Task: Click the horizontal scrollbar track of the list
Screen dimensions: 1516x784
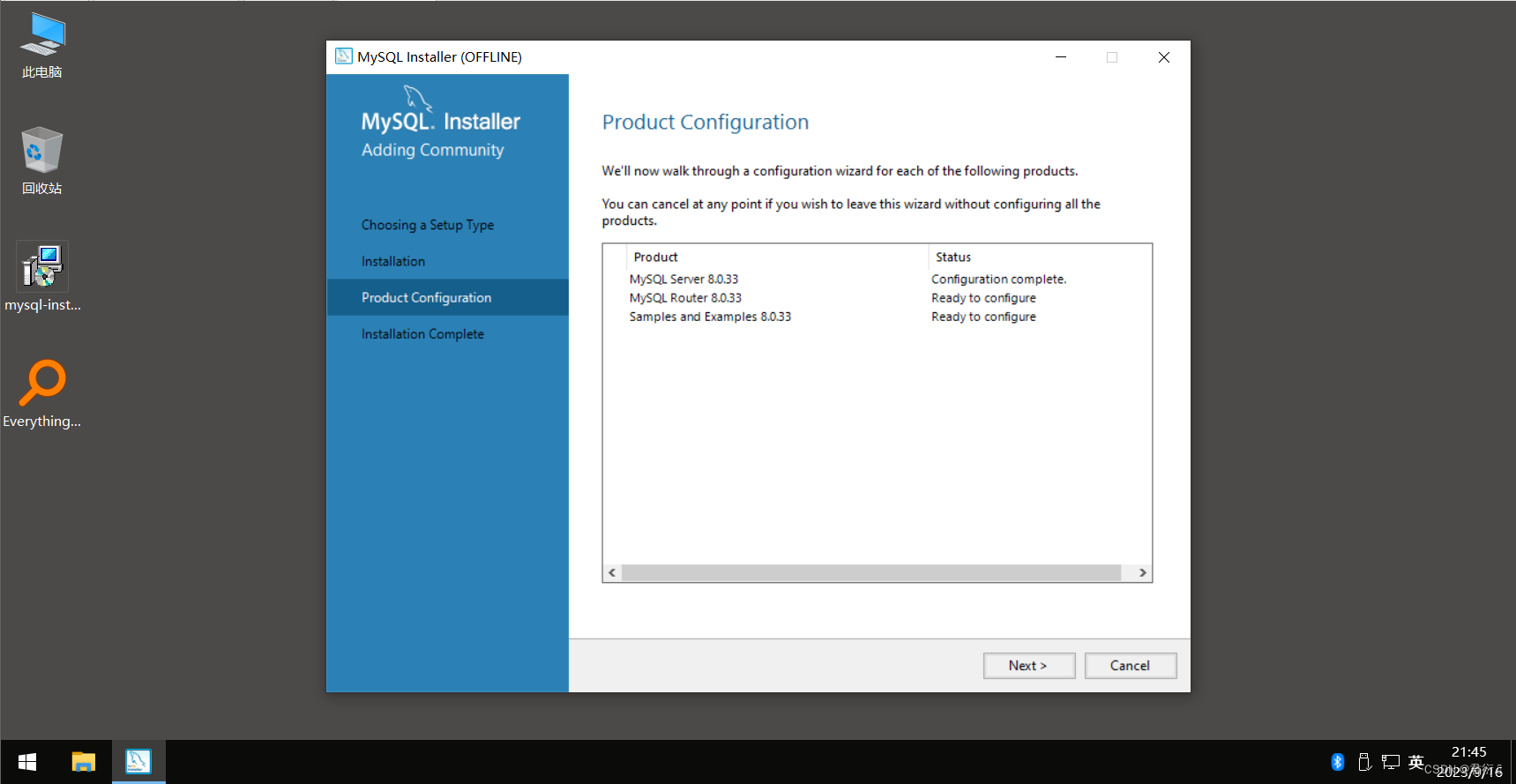Action: 871,573
